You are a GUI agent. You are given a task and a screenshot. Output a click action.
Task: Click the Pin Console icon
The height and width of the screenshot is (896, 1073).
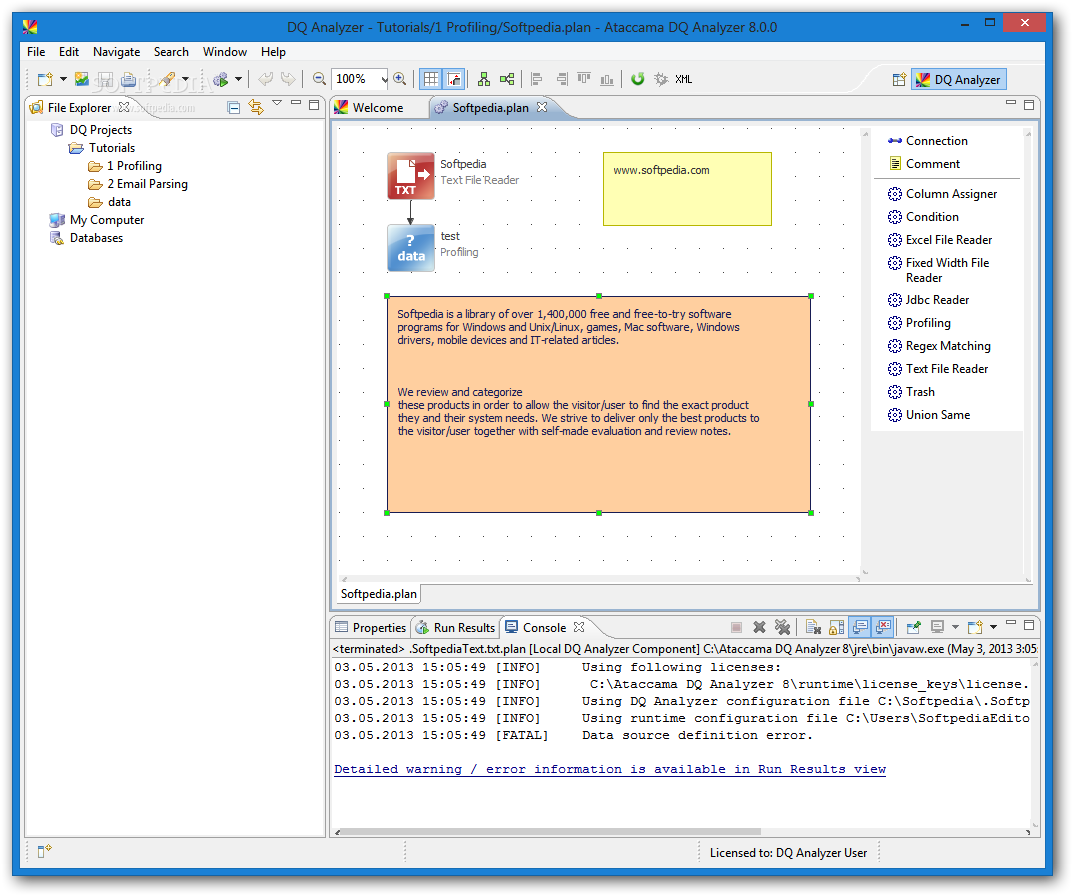tap(914, 627)
